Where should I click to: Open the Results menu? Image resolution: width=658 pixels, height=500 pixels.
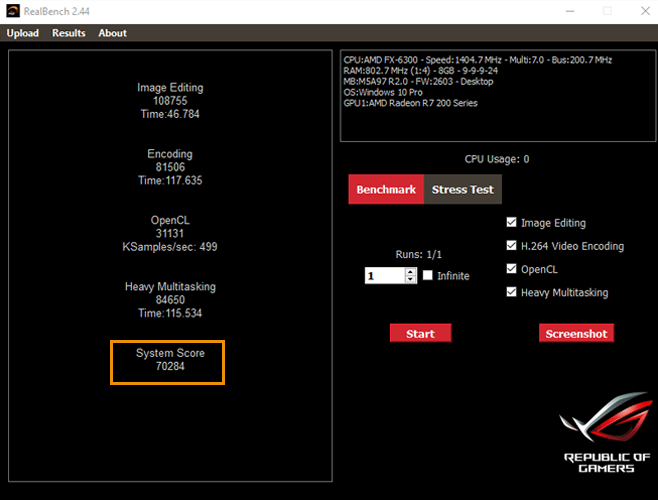(69, 33)
